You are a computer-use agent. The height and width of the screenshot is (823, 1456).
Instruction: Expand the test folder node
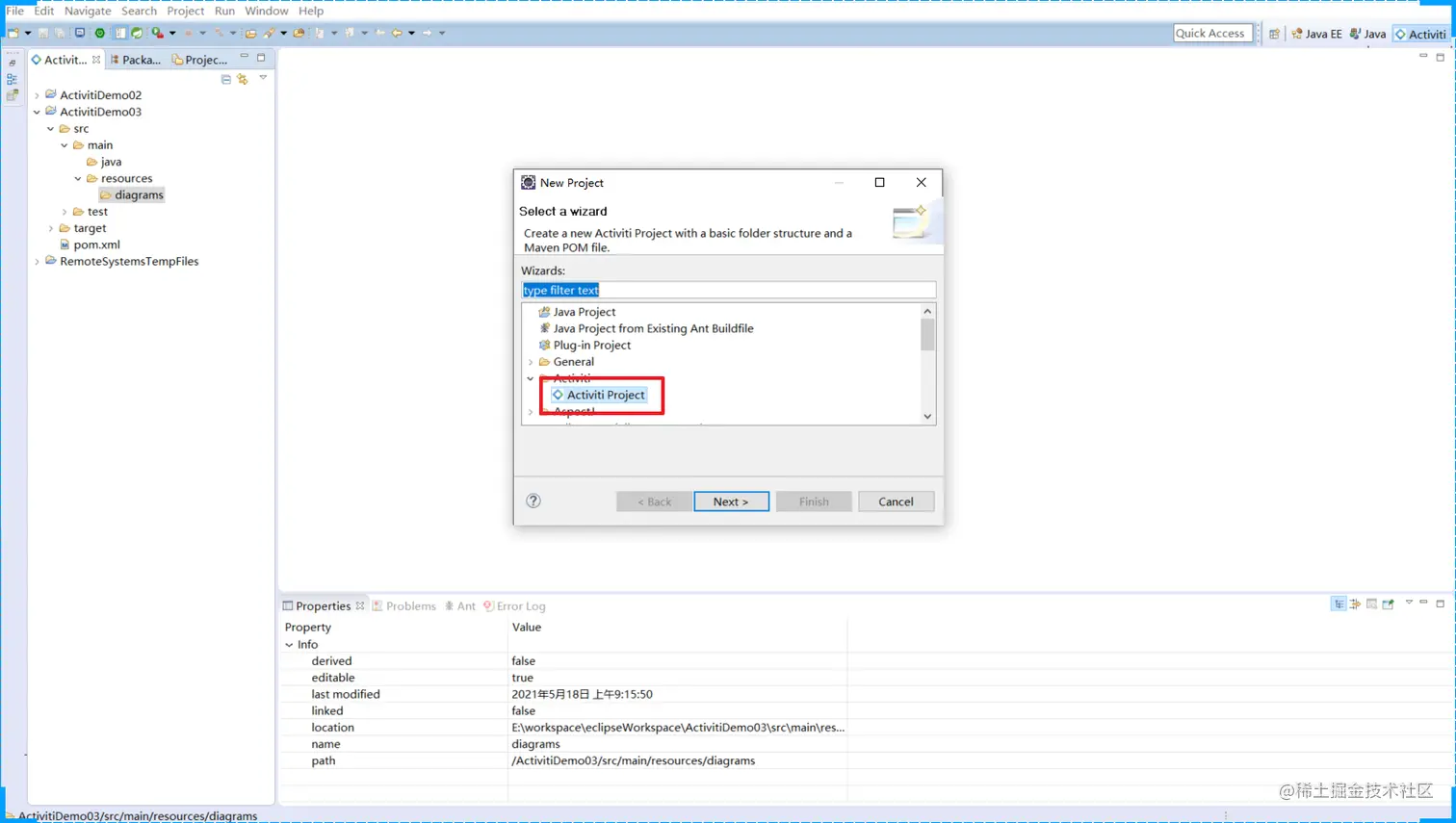(65, 212)
